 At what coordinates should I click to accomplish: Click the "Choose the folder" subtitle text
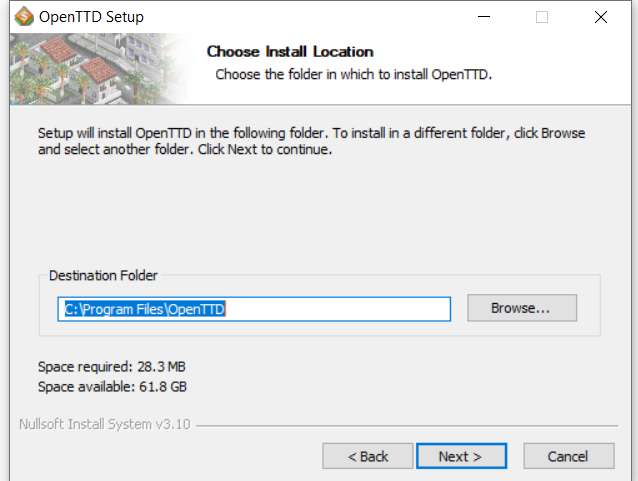click(x=354, y=74)
